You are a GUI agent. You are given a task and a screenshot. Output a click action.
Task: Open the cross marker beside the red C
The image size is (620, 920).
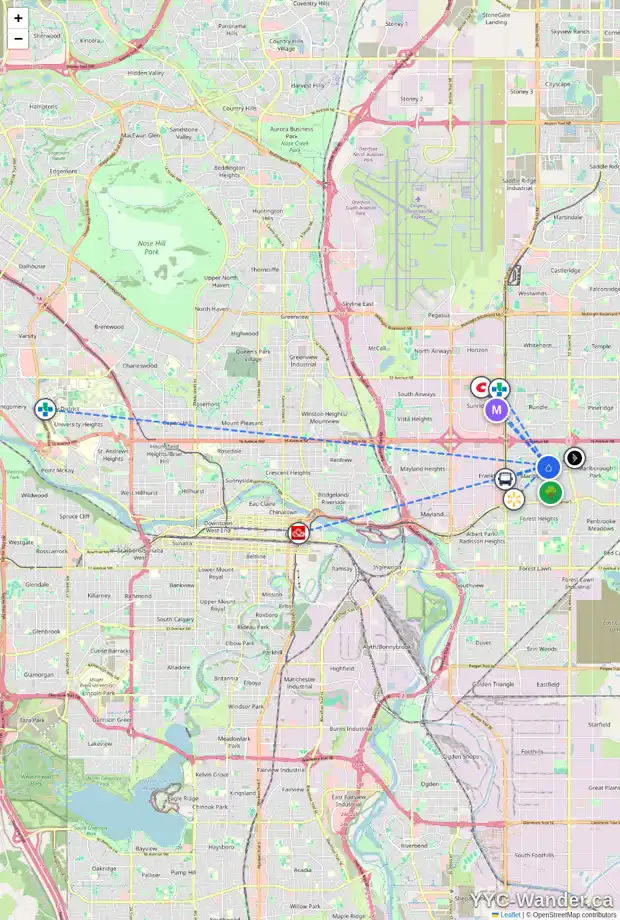pos(499,389)
